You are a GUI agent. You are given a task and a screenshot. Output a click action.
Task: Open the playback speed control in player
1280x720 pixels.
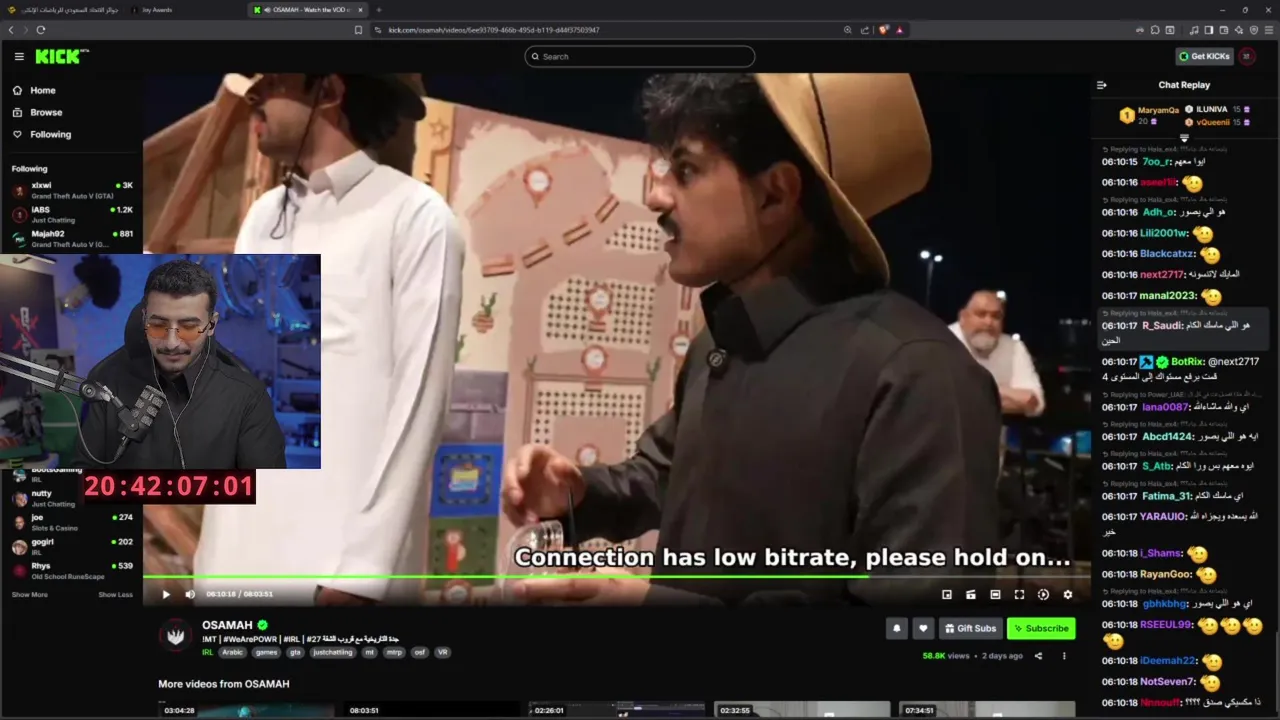(1043, 594)
